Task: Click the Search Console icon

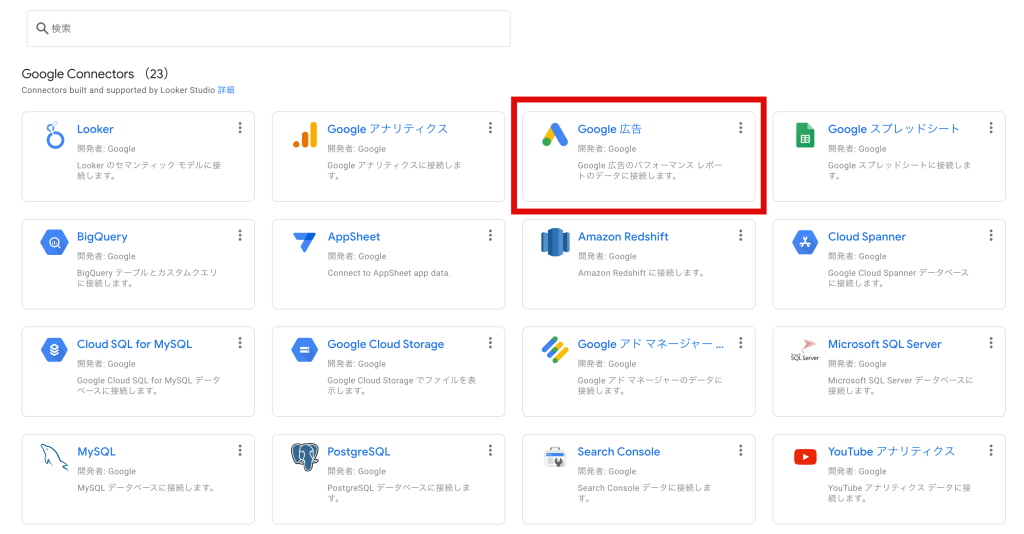Action: (x=555, y=457)
